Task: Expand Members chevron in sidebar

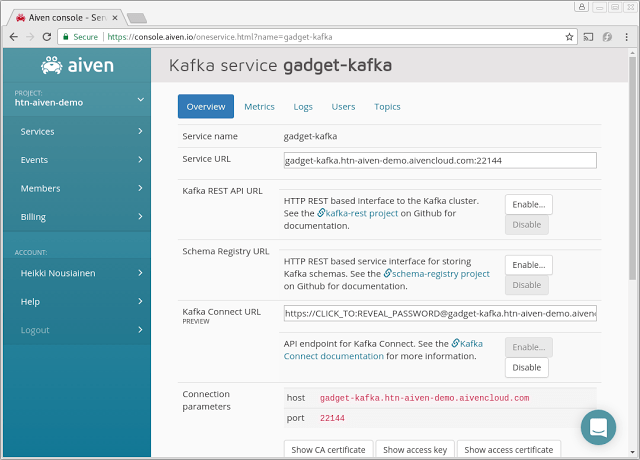Action: pyautogui.click(x=140, y=188)
